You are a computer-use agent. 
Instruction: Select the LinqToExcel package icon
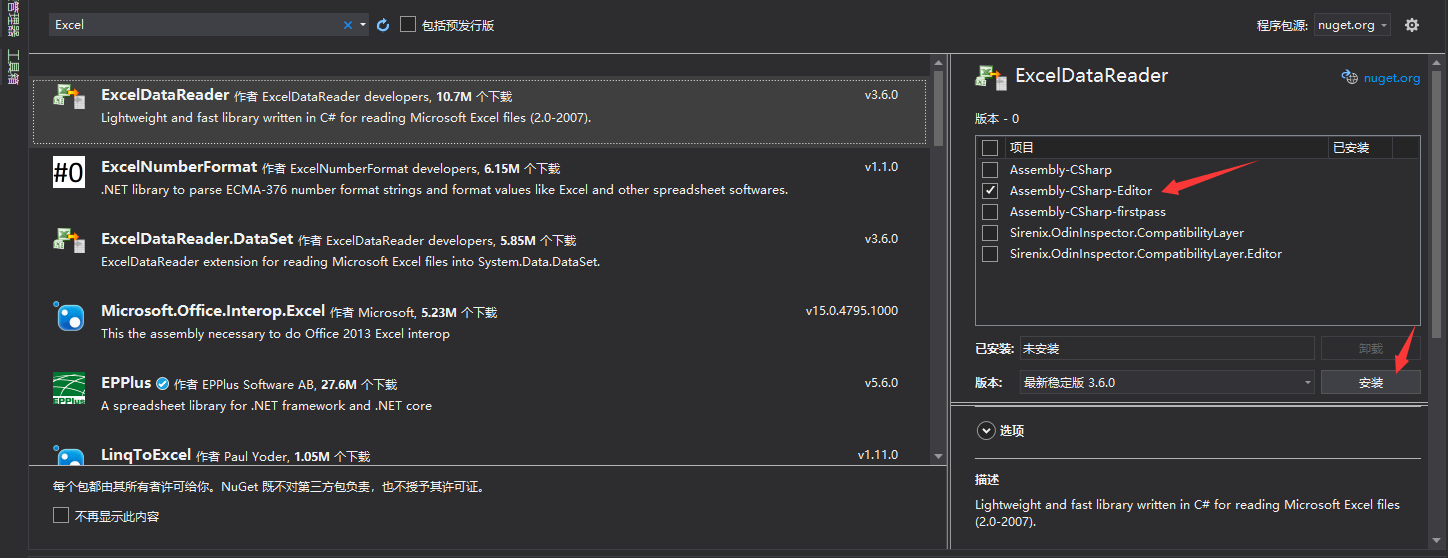pos(69,457)
